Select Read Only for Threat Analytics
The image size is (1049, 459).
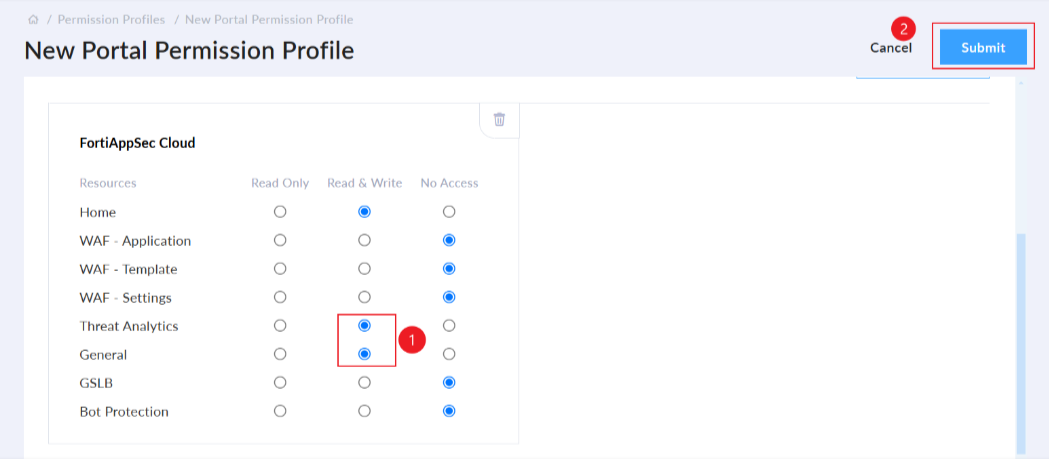coord(280,326)
